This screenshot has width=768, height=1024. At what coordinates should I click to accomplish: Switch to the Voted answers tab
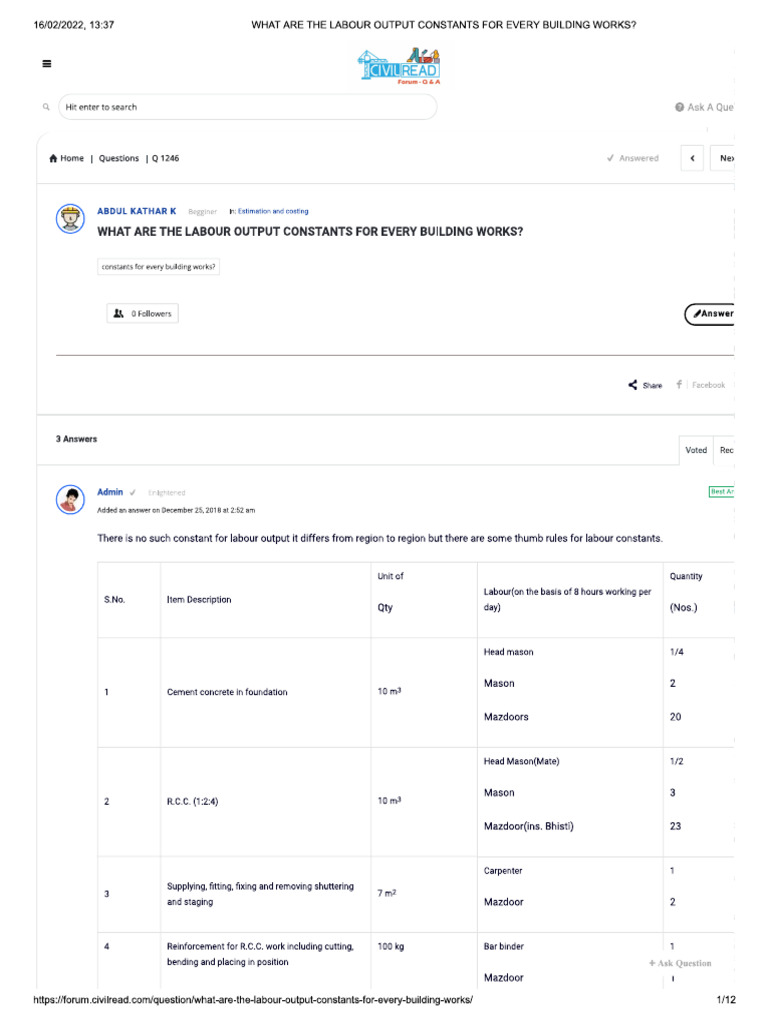click(x=695, y=450)
